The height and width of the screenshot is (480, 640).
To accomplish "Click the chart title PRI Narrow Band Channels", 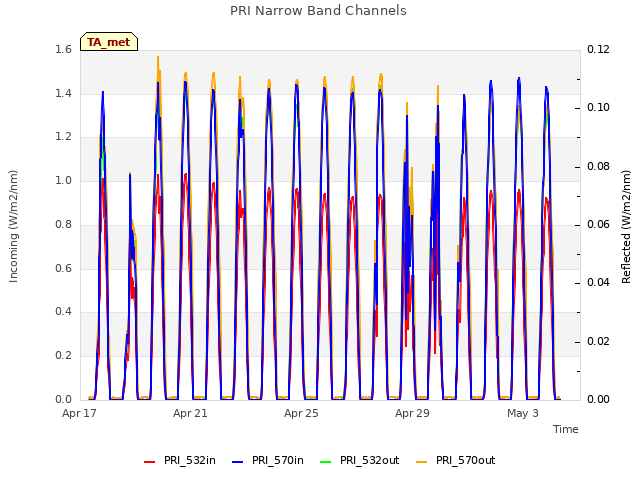I will [318, 11].
